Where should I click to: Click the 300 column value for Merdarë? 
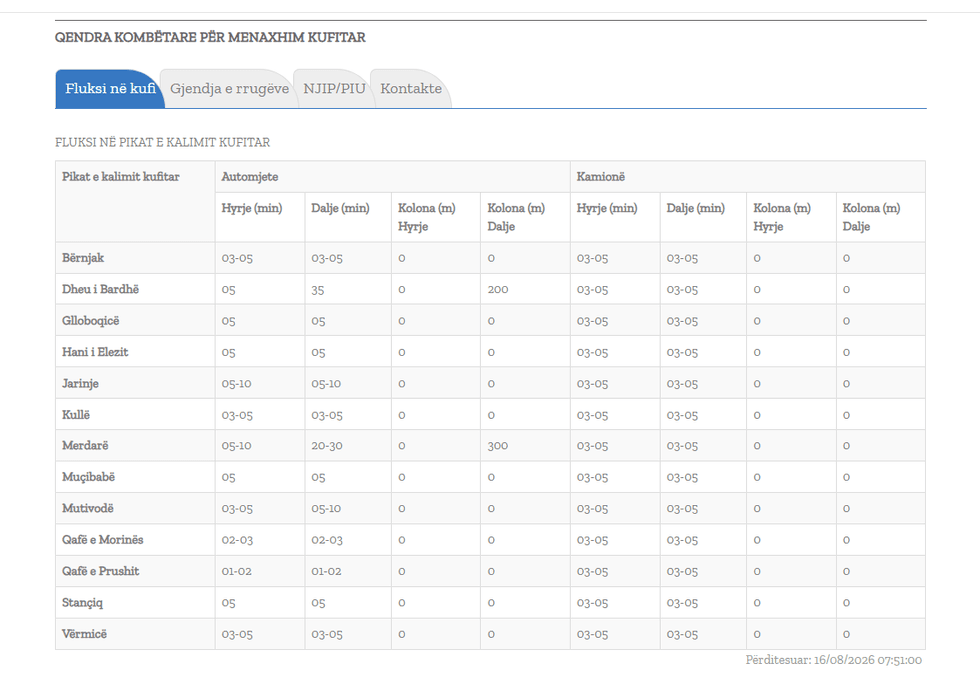(x=498, y=446)
